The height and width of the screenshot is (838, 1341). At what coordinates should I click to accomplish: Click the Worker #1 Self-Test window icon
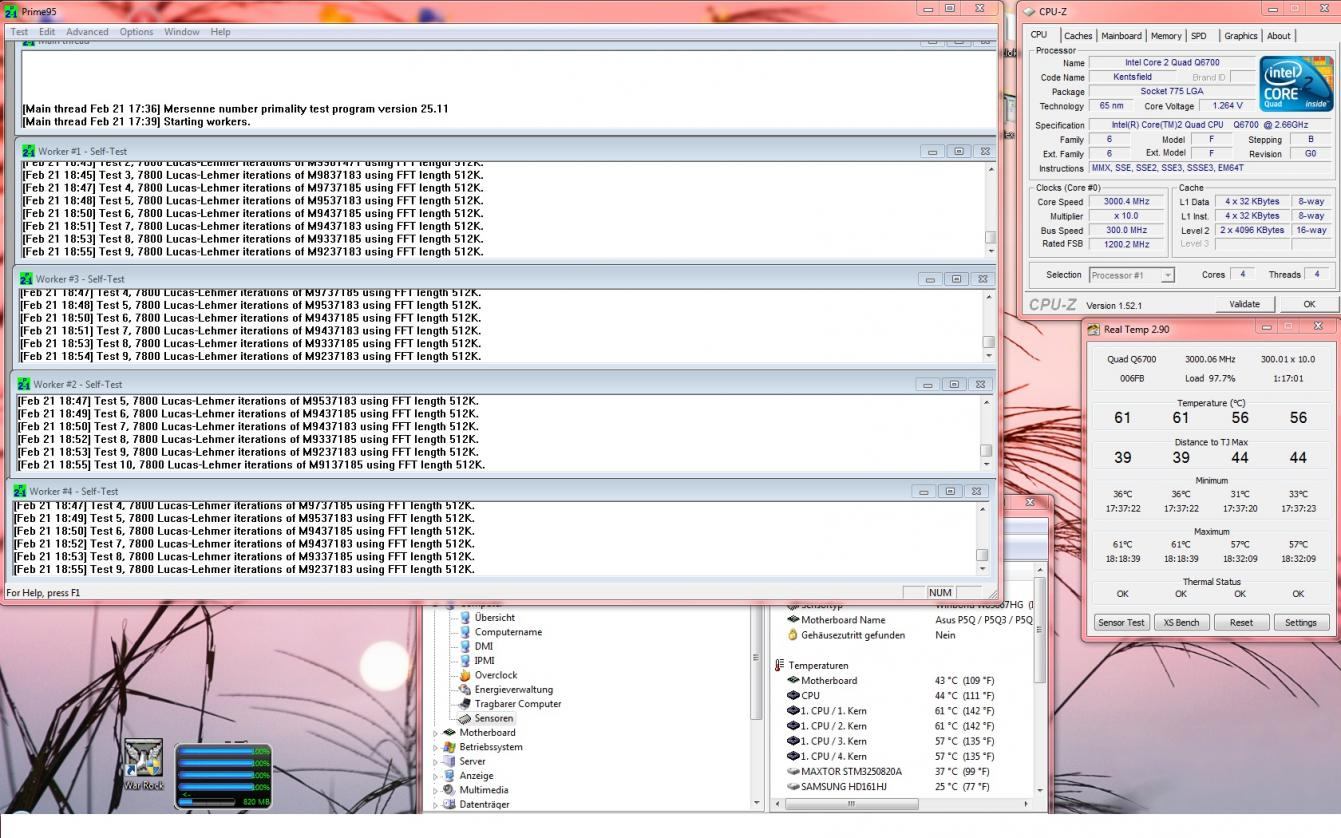tap(29, 151)
